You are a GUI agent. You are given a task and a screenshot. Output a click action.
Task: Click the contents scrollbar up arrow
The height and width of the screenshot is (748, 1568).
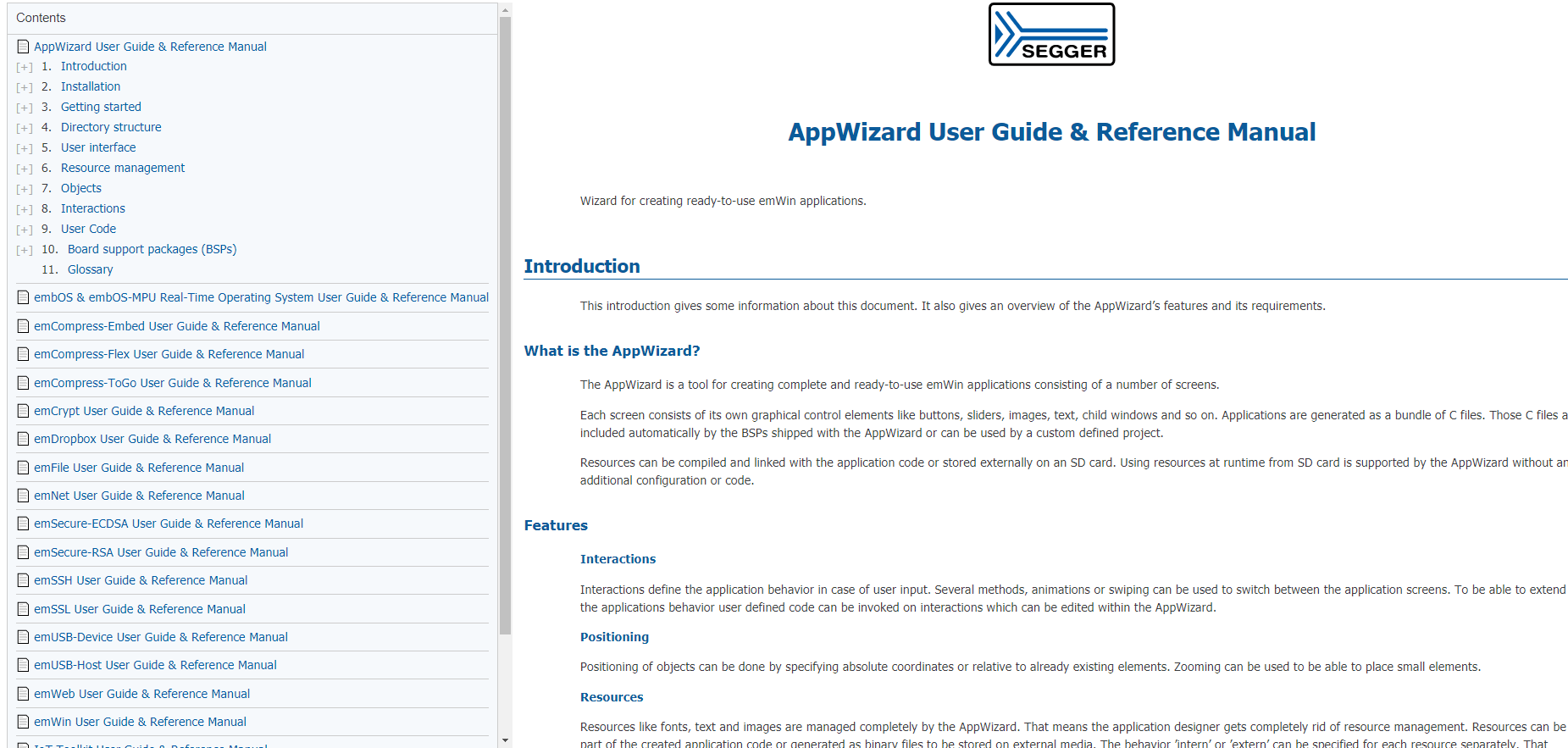click(506, 10)
